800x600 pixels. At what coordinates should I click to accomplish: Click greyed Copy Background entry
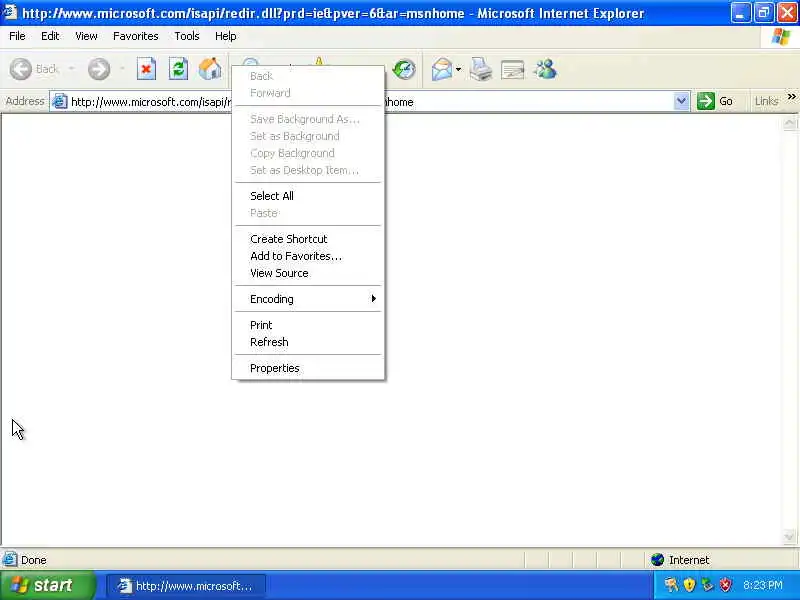(x=308, y=153)
